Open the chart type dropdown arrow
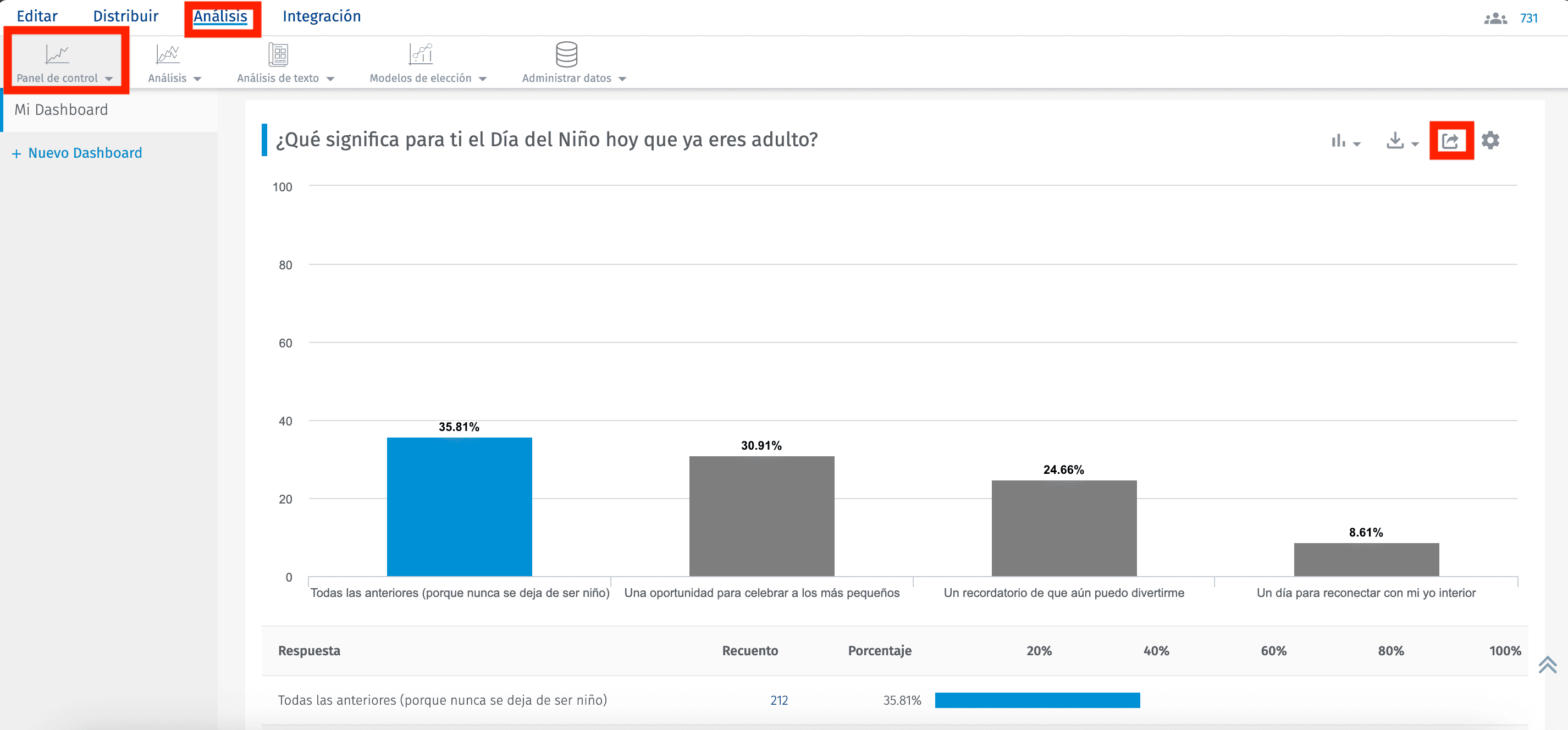The image size is (1568, 730). [x=1356, y=142]
